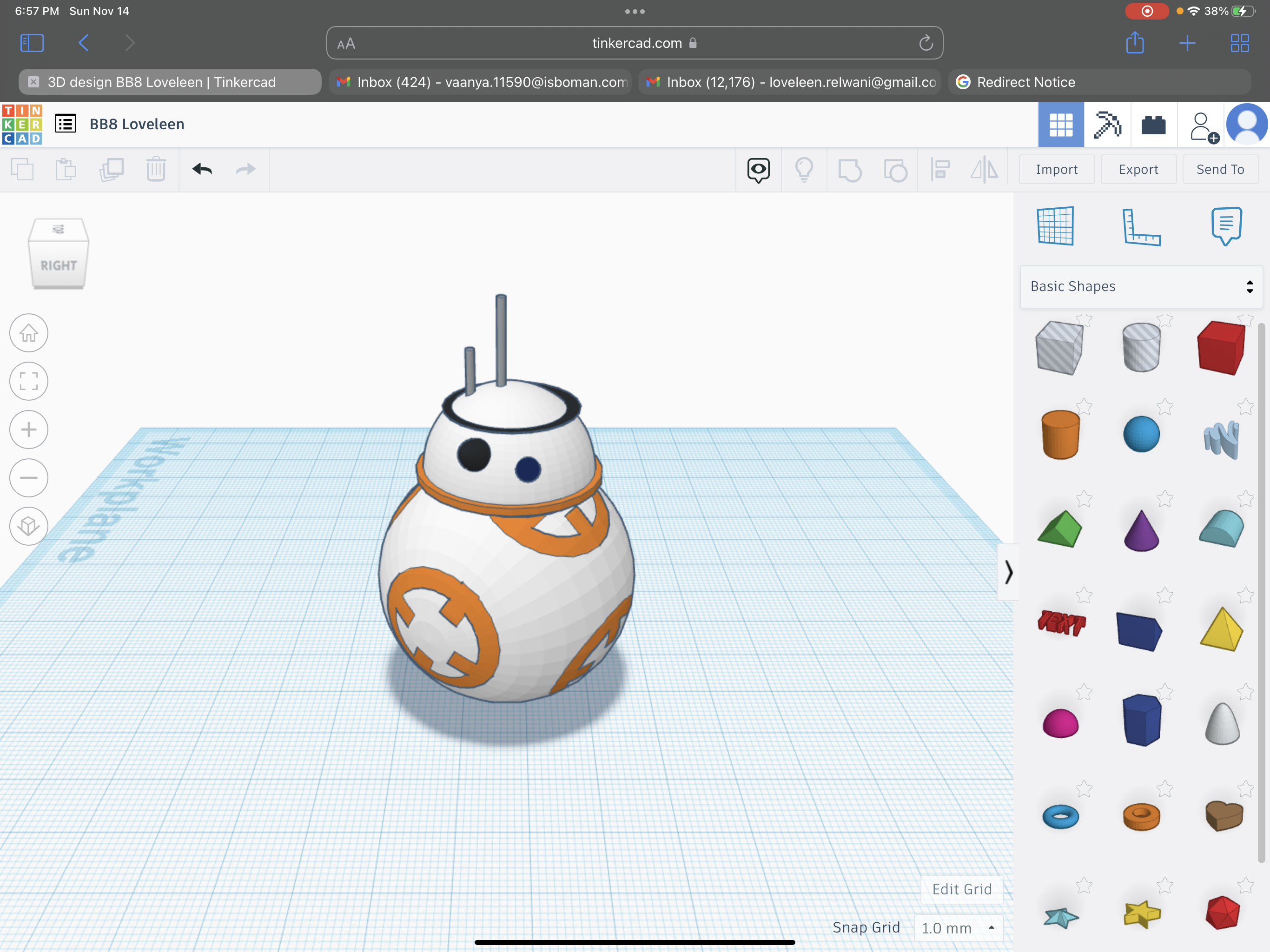The width and height of the screenshot is (1270, 952).
Task: Click the Edit Grid button
Action: point(962,889)
